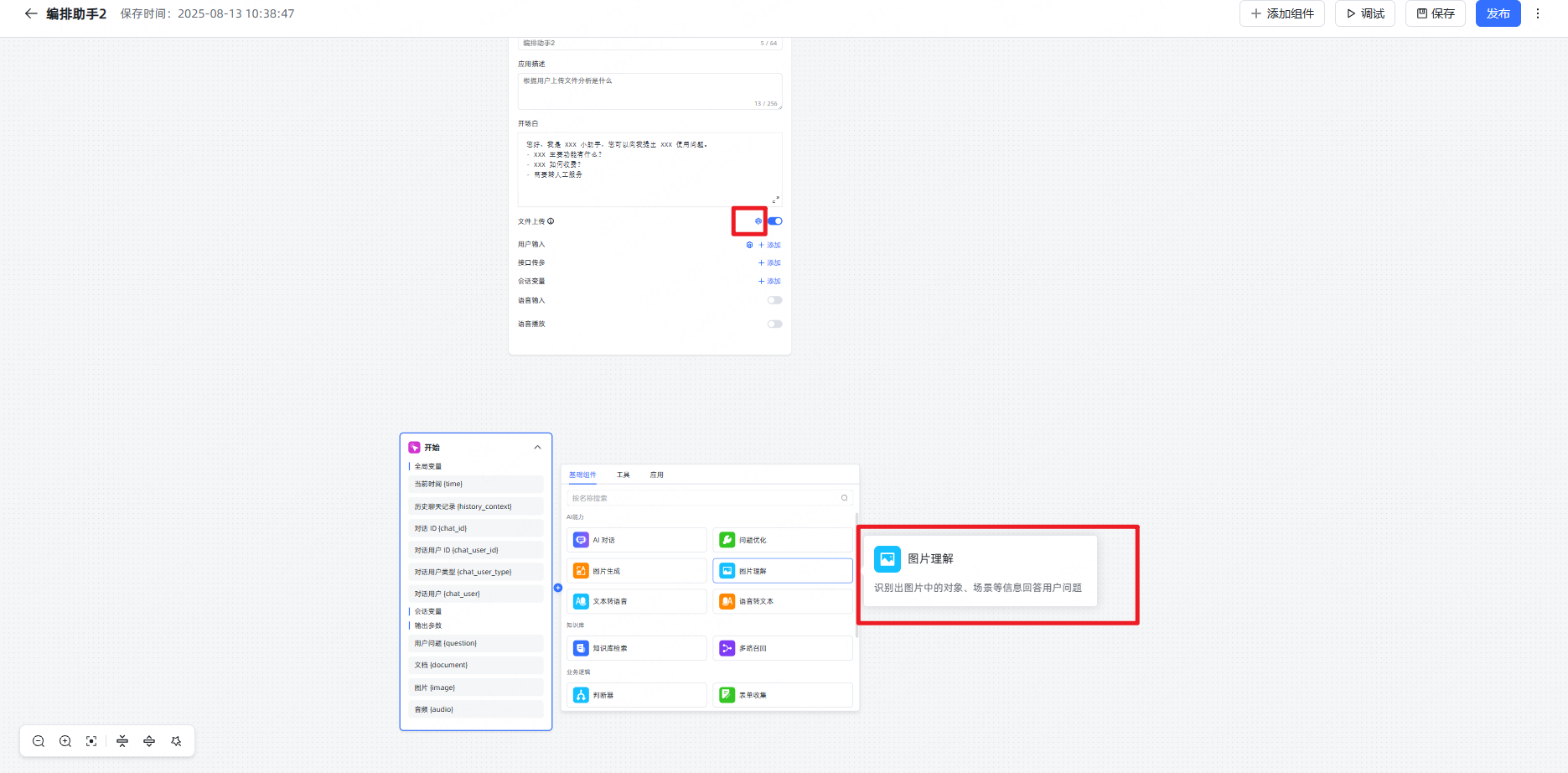
Task: Publish the app with 发布
Action: coord(1498,13)
